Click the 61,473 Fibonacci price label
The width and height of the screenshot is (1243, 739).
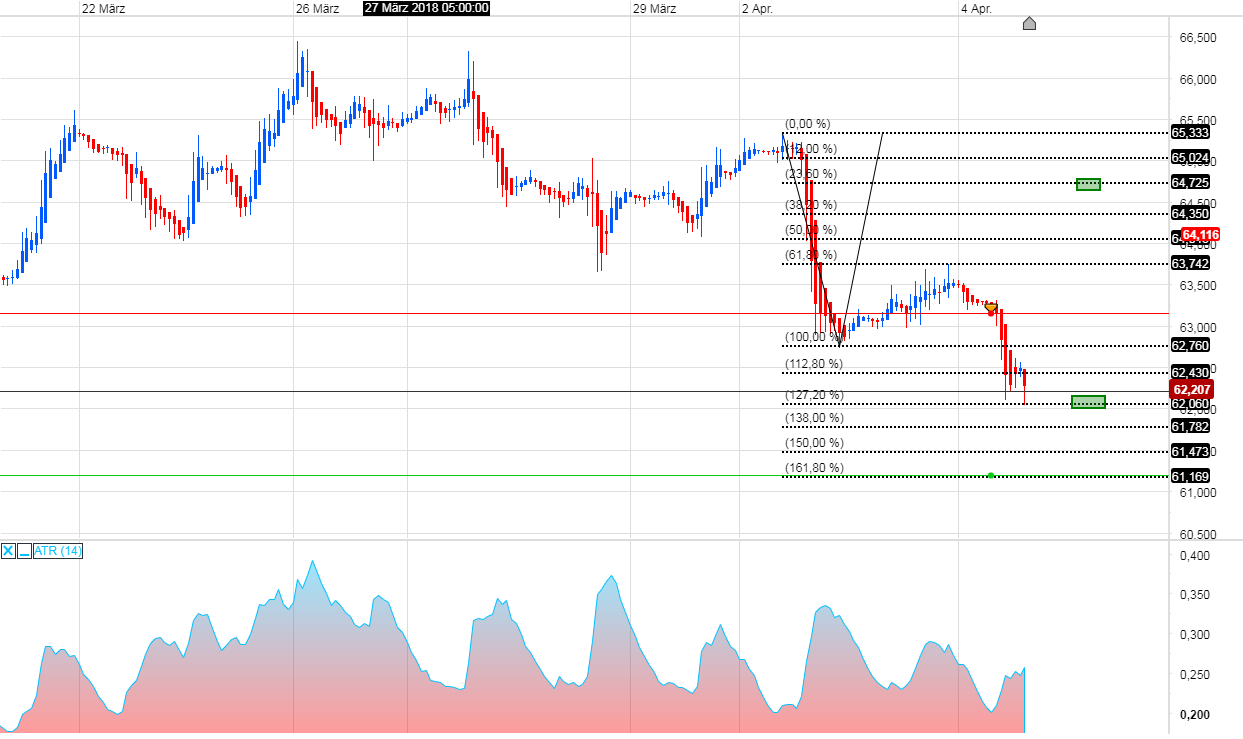(x=1190, y=452)
